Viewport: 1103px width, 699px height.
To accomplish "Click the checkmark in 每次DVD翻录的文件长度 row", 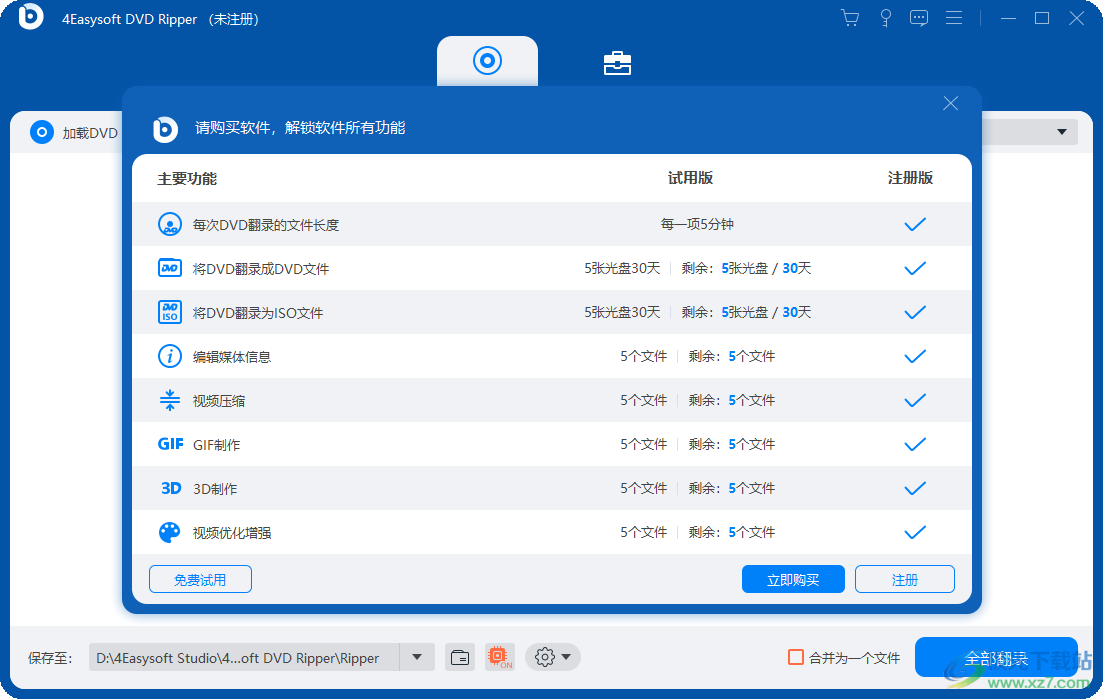I will [x=914, y=224].
